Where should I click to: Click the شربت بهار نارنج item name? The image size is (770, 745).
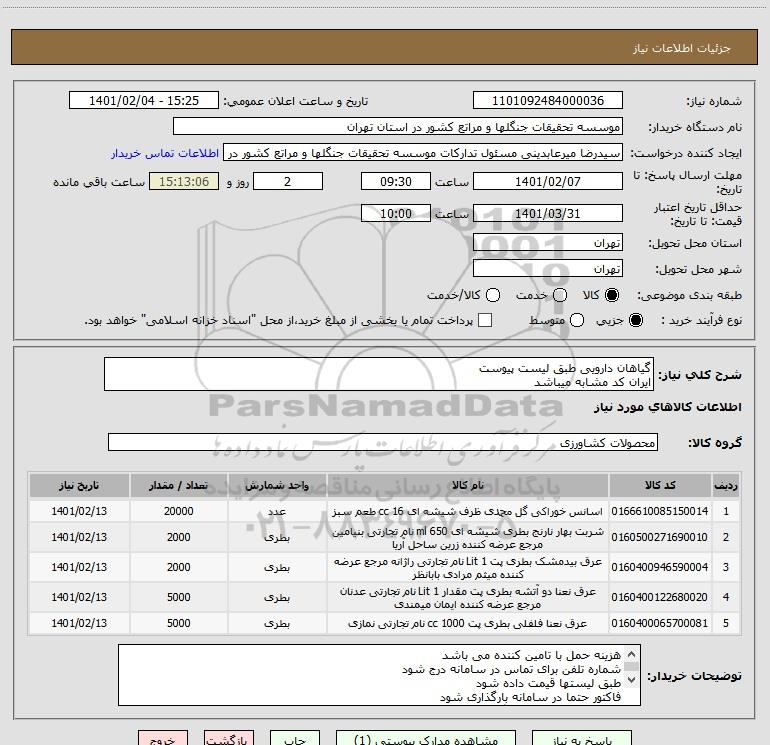pyautogui.click(x=468, y=538)
